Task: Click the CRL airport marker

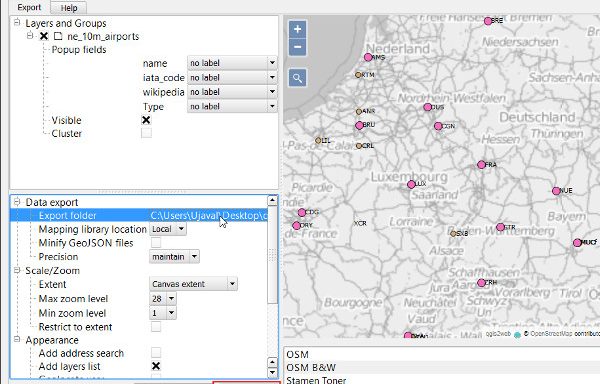Action: pos(359,146)
